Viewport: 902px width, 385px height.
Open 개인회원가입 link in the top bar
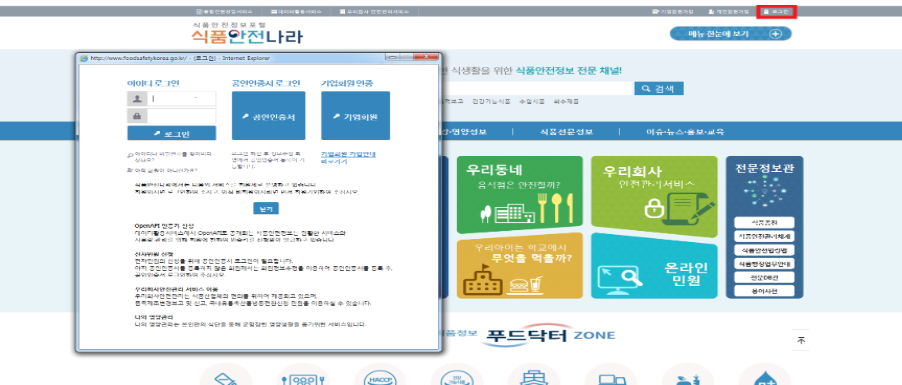click(729, 12)
